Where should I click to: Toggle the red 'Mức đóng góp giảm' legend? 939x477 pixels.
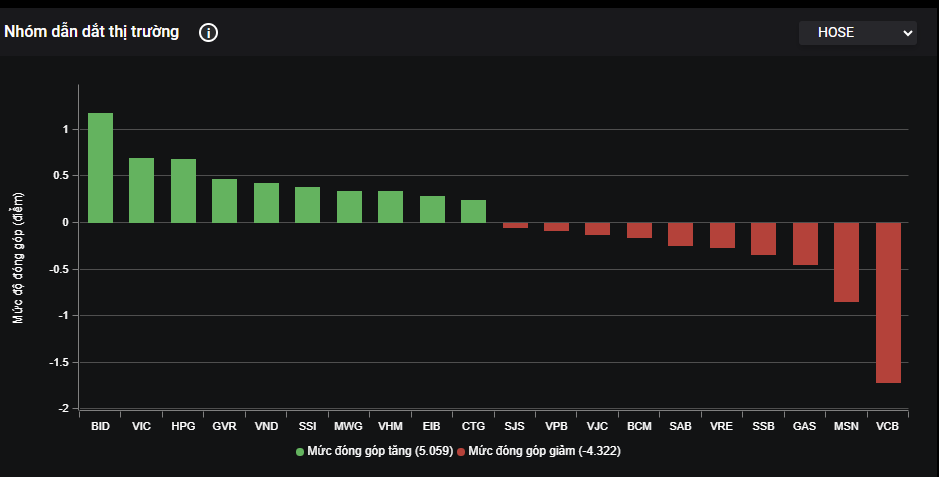tap(540, 452)
